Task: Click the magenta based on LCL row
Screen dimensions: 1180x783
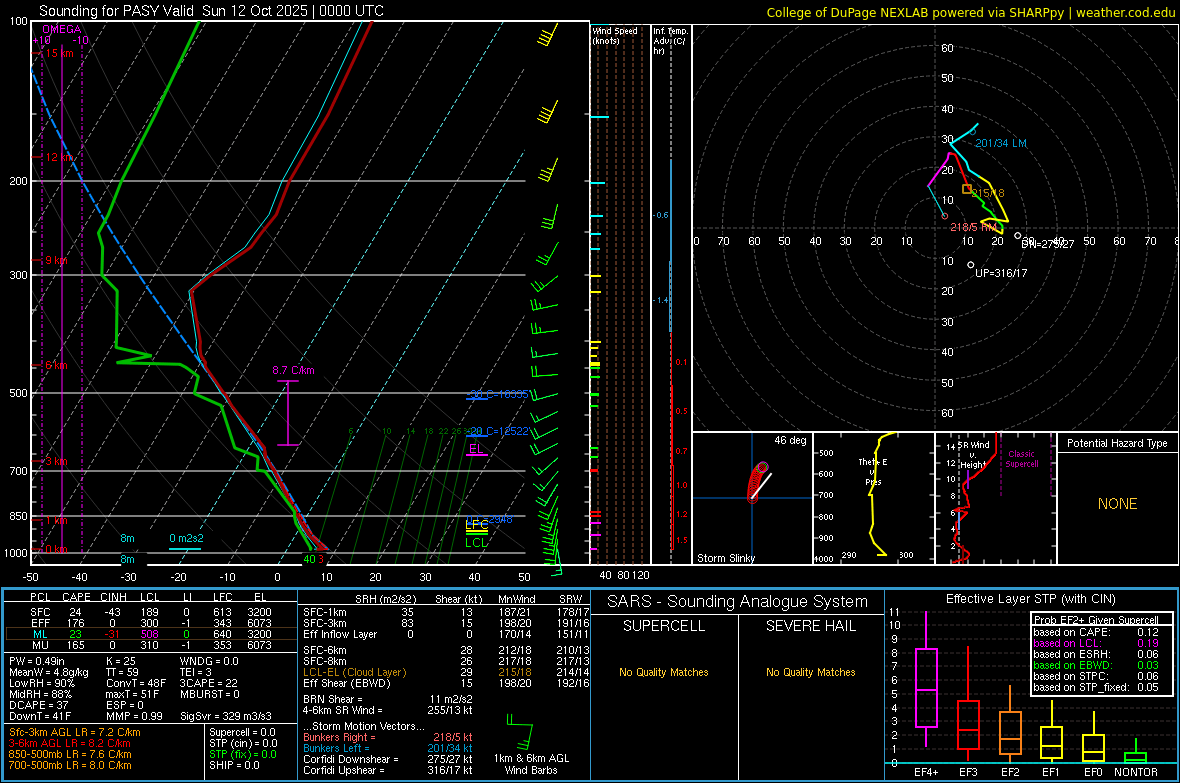Action: point(1096,643)
